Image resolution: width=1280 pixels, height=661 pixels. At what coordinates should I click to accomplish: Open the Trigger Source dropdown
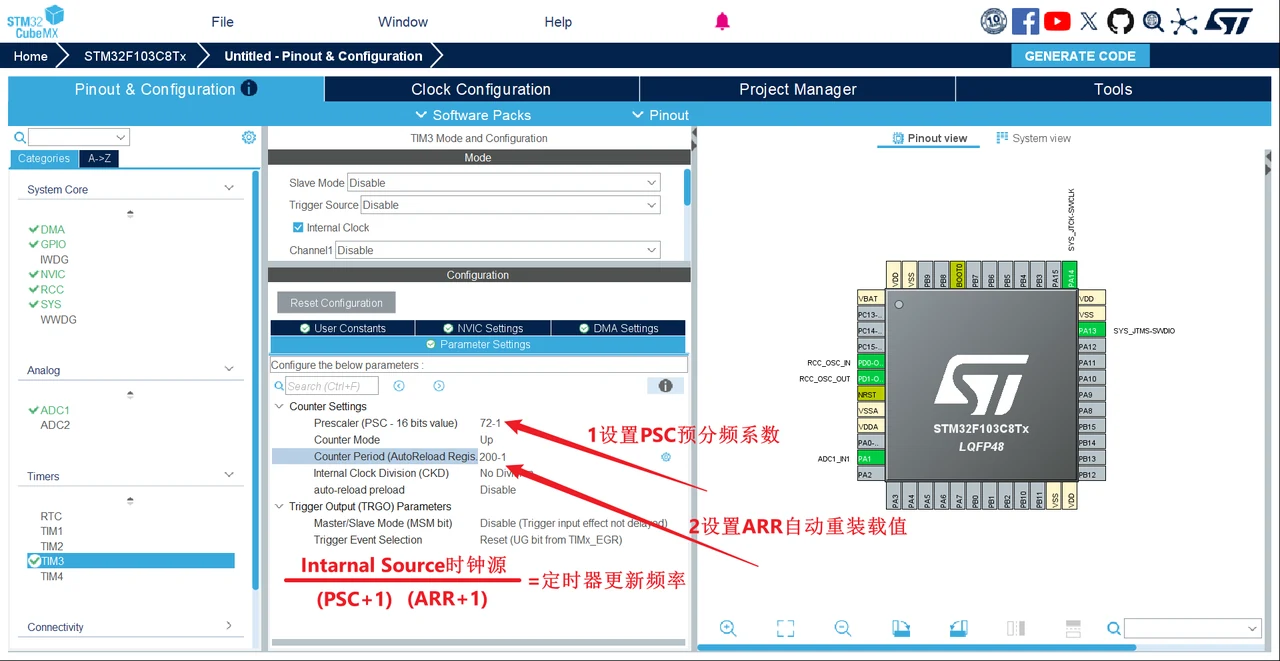(x=511, y=205)
